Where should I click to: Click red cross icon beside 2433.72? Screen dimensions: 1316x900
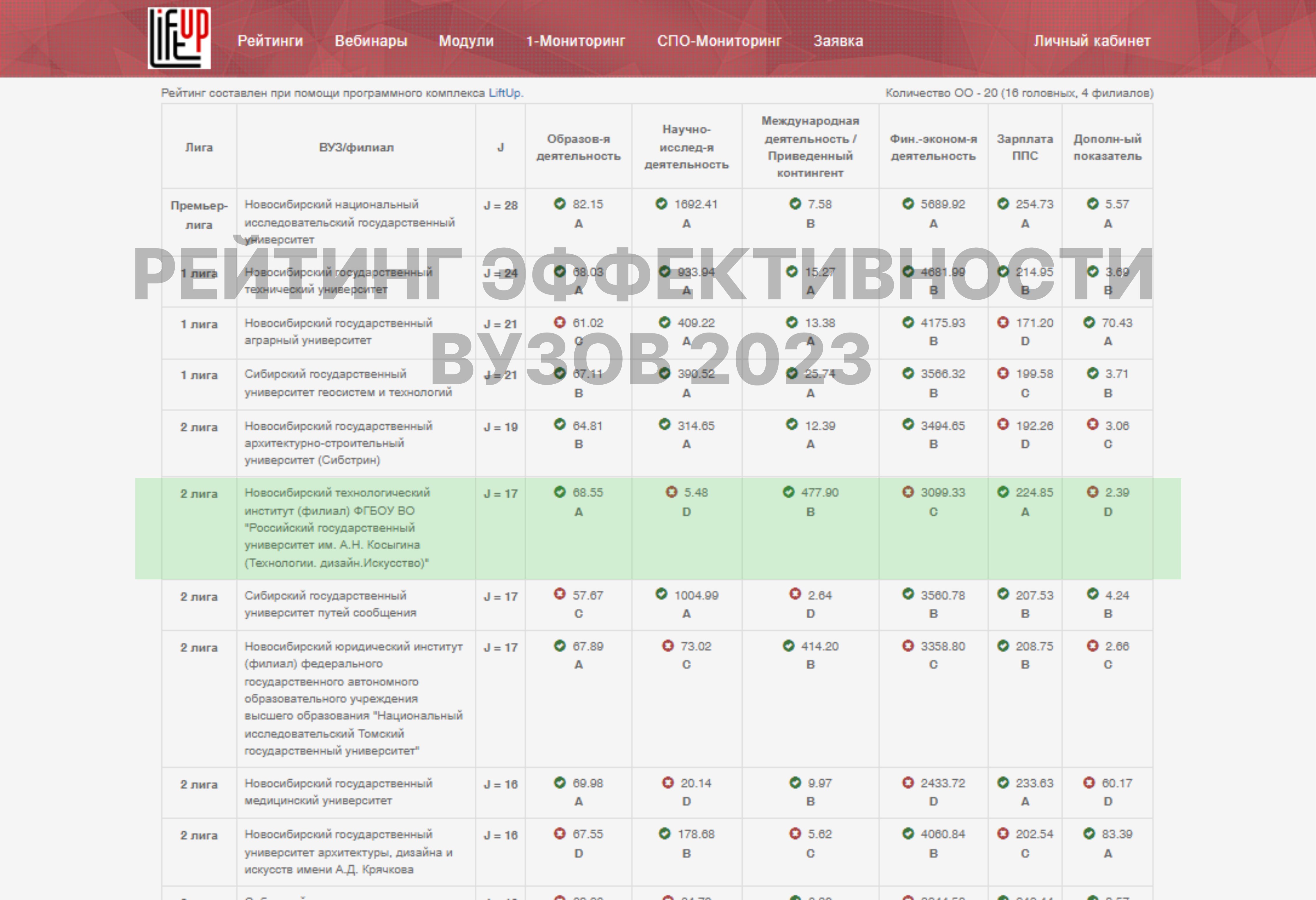pos(908,783)
